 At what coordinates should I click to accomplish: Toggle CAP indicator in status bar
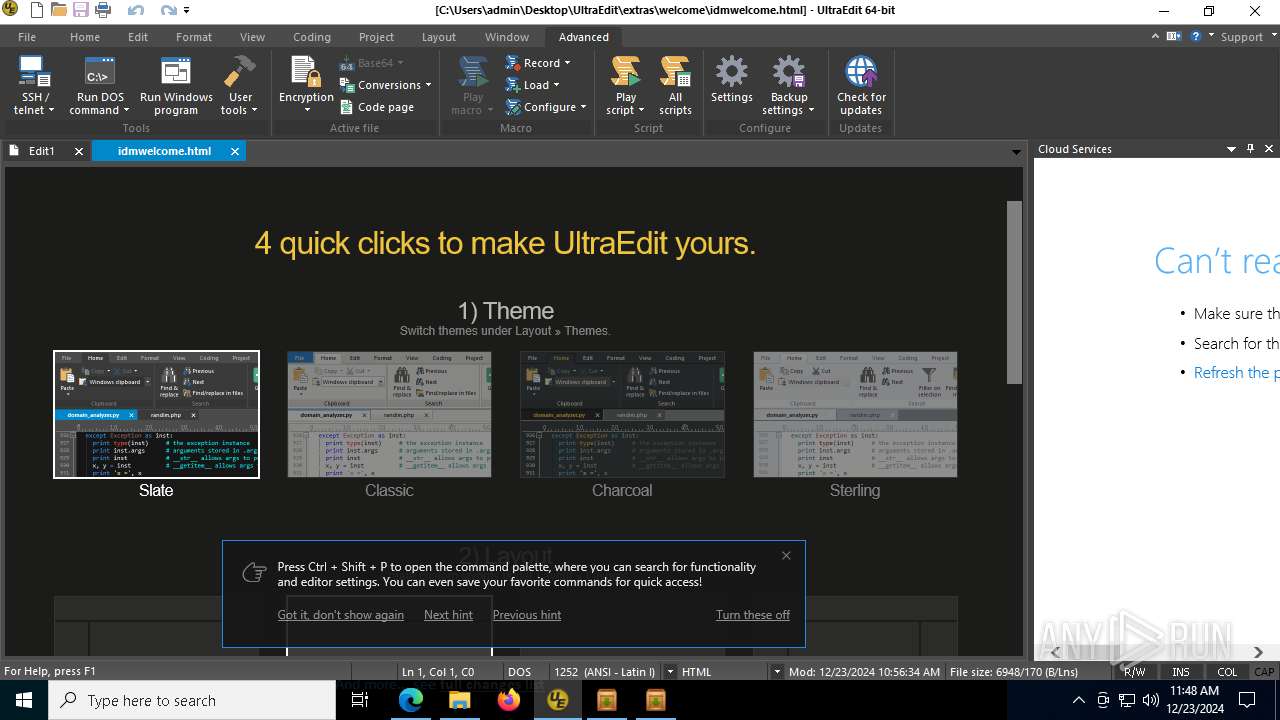[x=1265, y=672]
